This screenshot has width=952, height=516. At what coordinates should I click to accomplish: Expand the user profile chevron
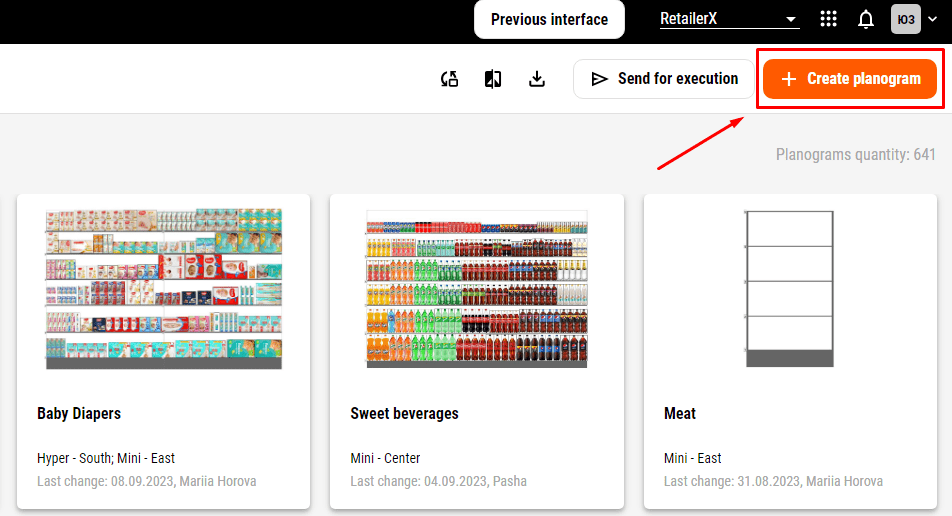pos(933,19)
